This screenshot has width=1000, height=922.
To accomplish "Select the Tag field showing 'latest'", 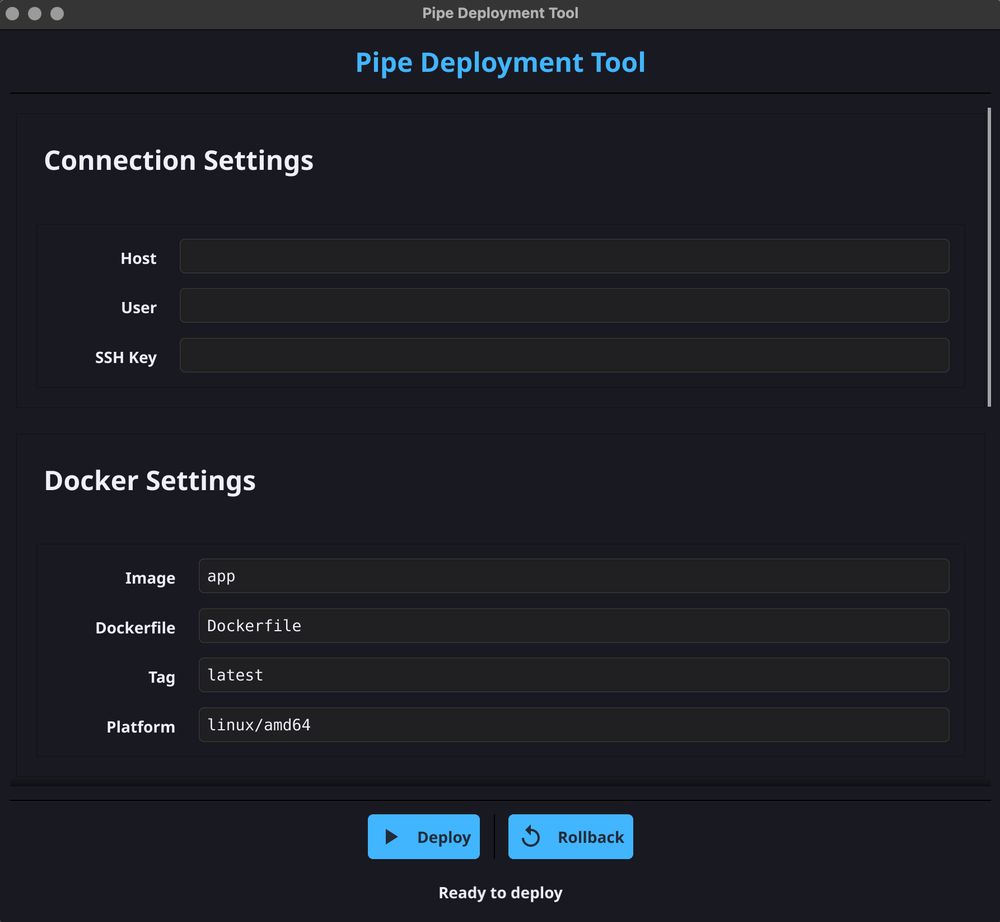I will click(x=574, y=675).
